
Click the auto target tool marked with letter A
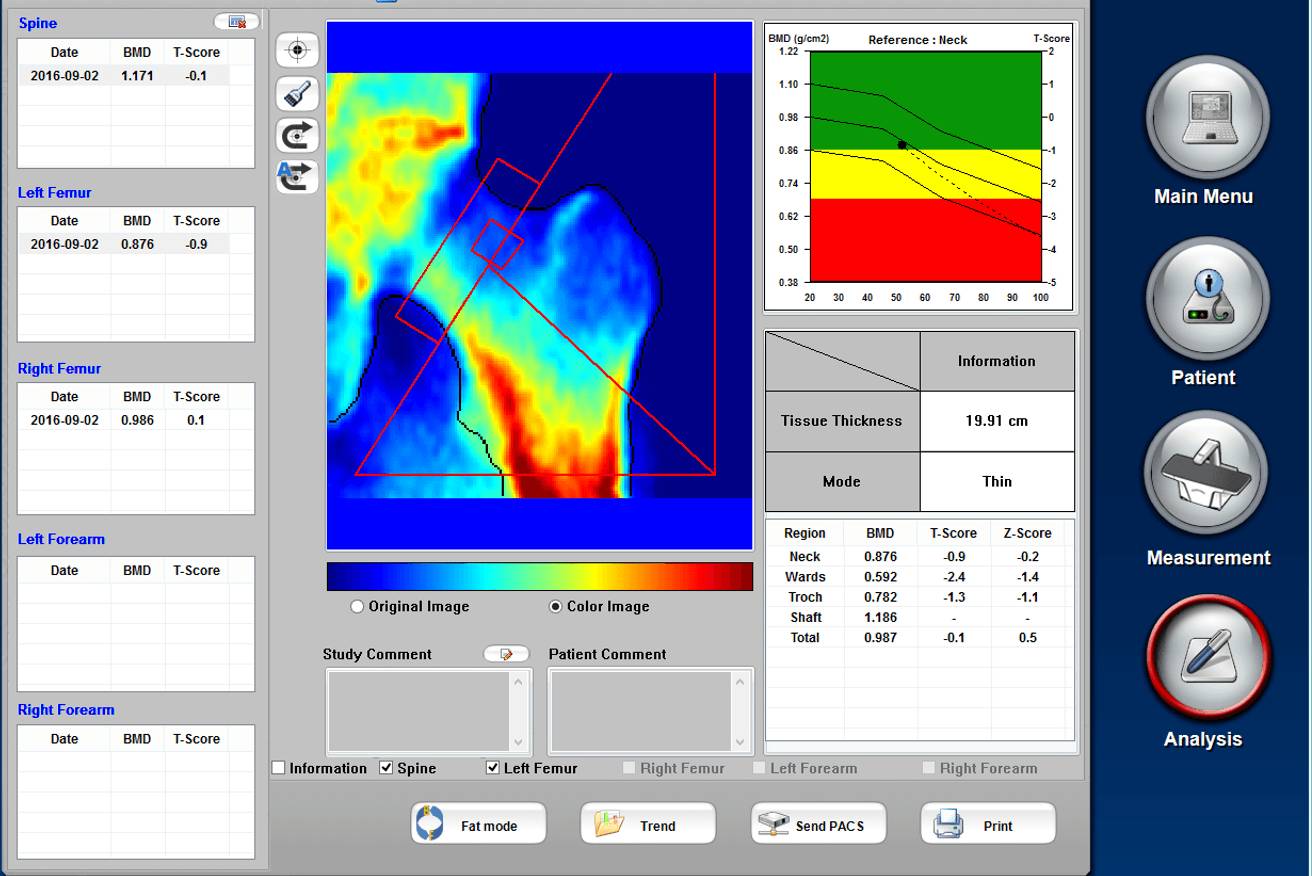(x=297, y=176)
